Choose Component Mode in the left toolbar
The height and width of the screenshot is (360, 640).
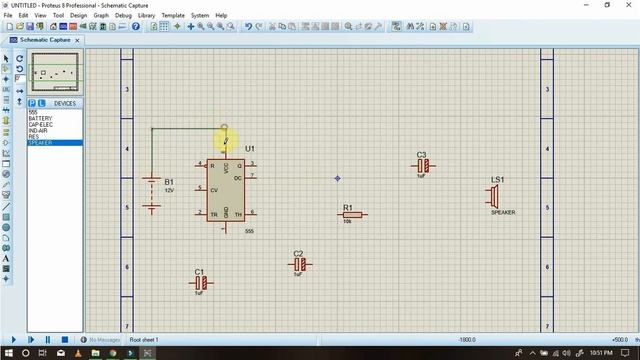coord(6,69)
